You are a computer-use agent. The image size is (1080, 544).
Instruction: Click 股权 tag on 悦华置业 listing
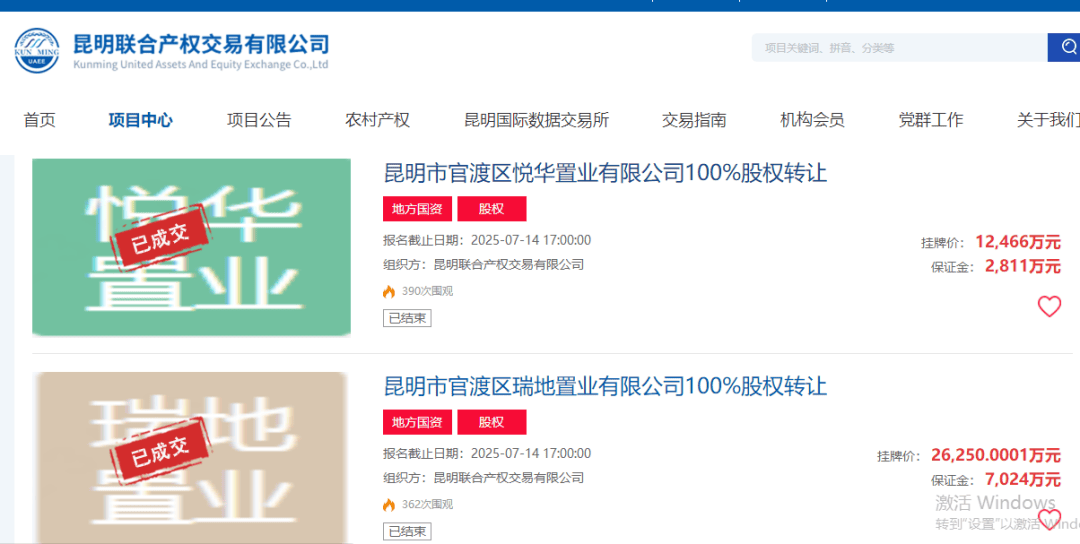[492, 209]
